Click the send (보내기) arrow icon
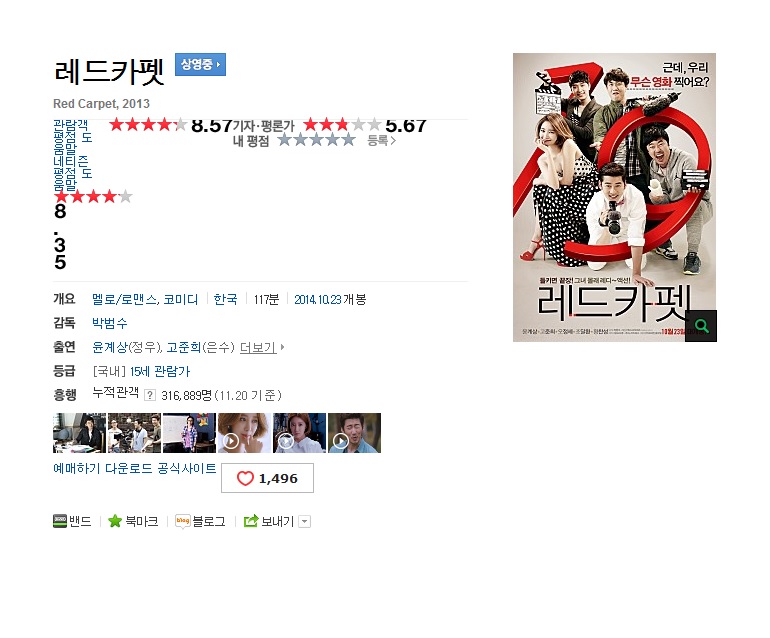The width and height of the screenshot is (770, 638). click(251, 521)
